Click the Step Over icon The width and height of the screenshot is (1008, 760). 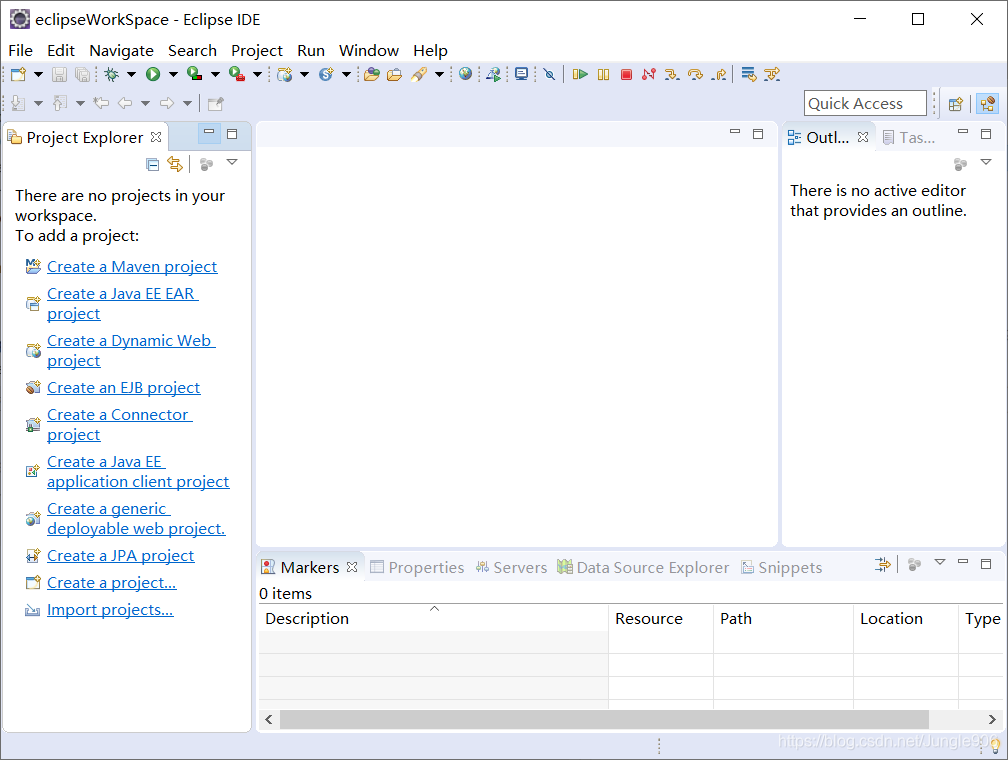(695, 75)
